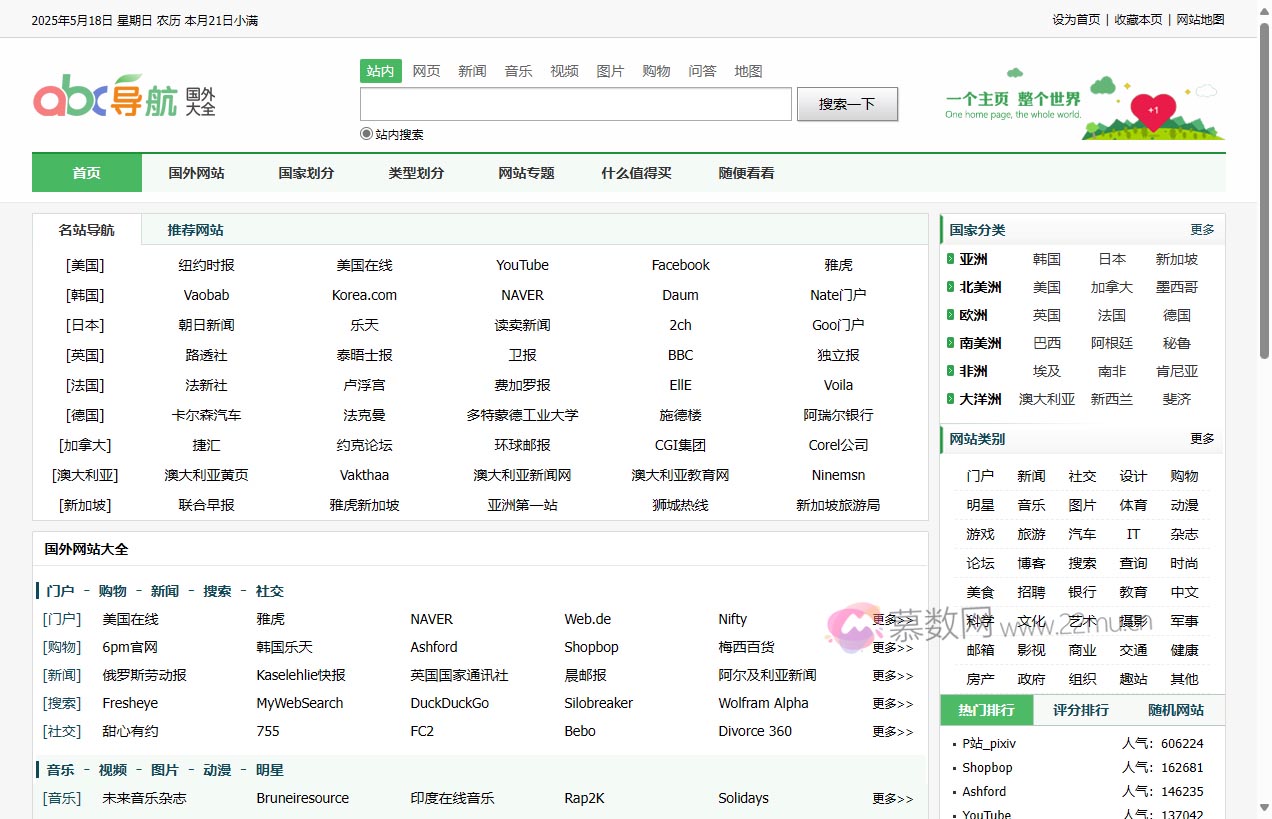Click 更多 next to 国家分类
The width and height of the screenshot is (1272, 819).
(1202, 229)
